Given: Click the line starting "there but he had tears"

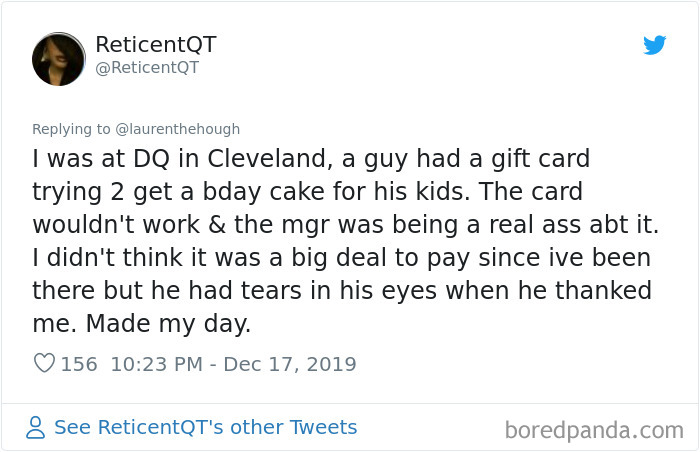Looking at the screenshot, I should pyautogui.click(x=341, y=290).
